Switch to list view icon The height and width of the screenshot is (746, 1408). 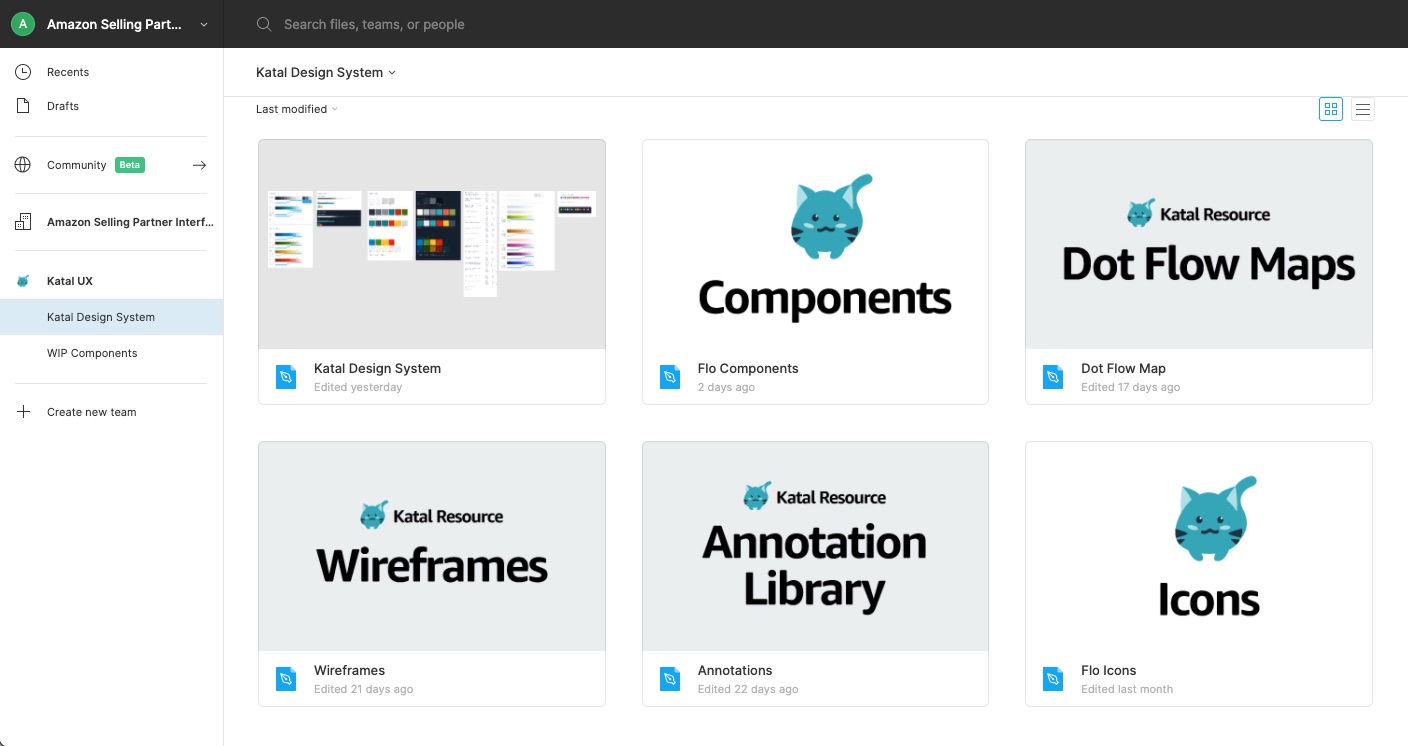click(1363, 109)
